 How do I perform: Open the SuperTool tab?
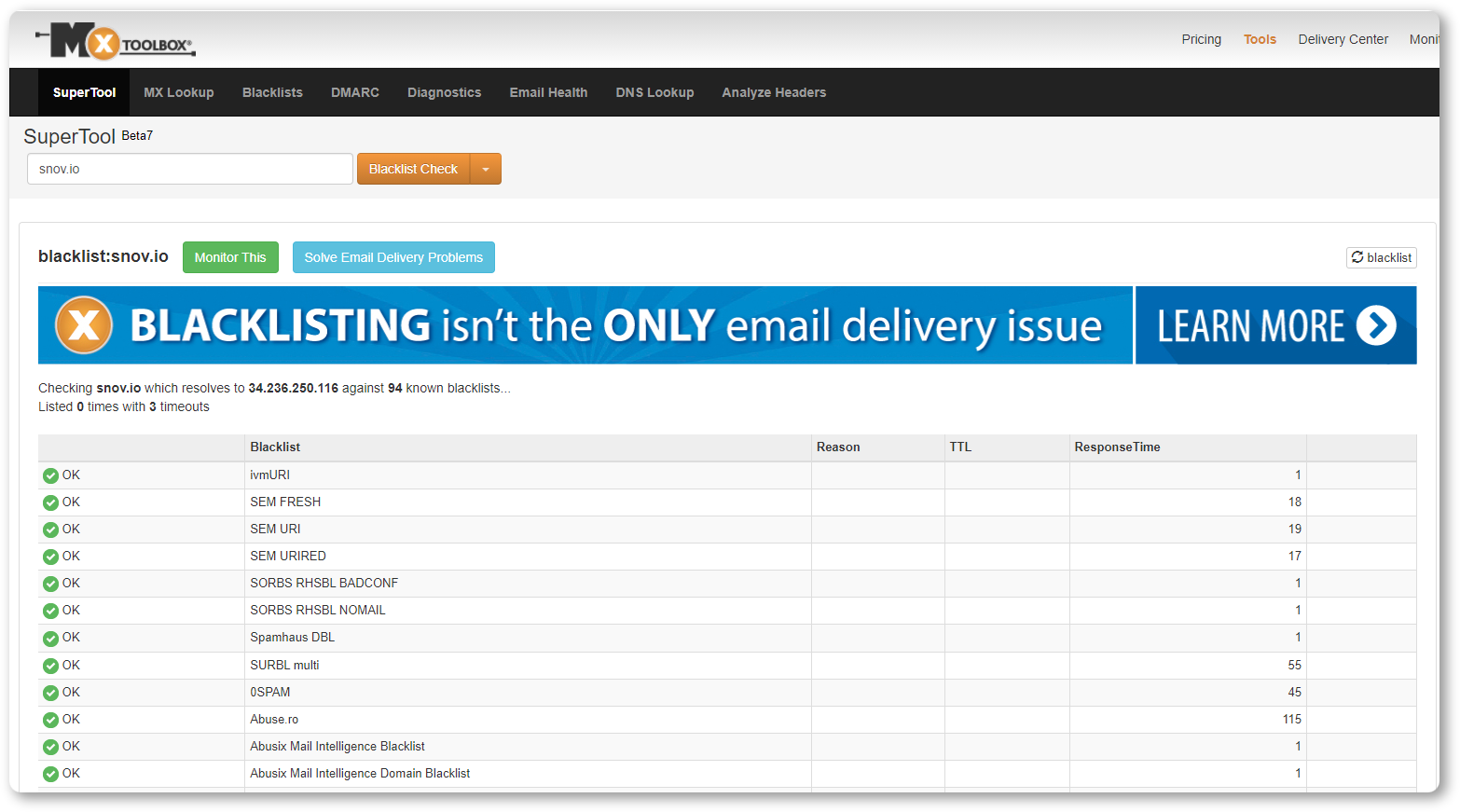84,92
